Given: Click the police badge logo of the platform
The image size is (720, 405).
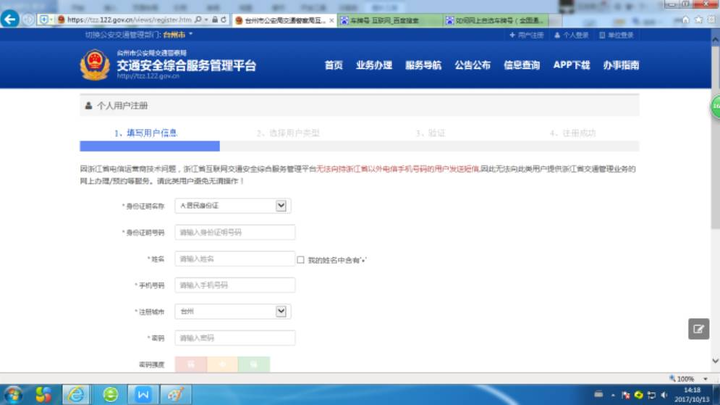Looking at the screenshot, I should coord(95,65).
